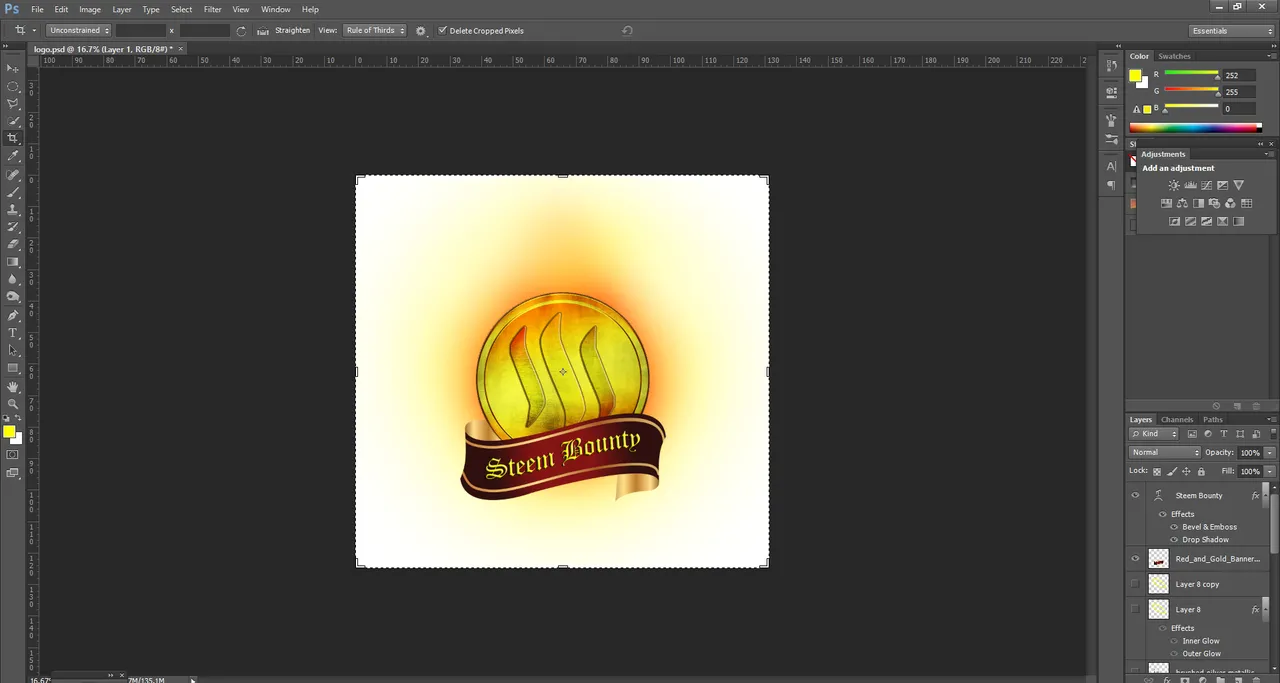Select the Clone Stamp tool
Viewport: 1280px width, 683px height.
click(x=13, y=209)
